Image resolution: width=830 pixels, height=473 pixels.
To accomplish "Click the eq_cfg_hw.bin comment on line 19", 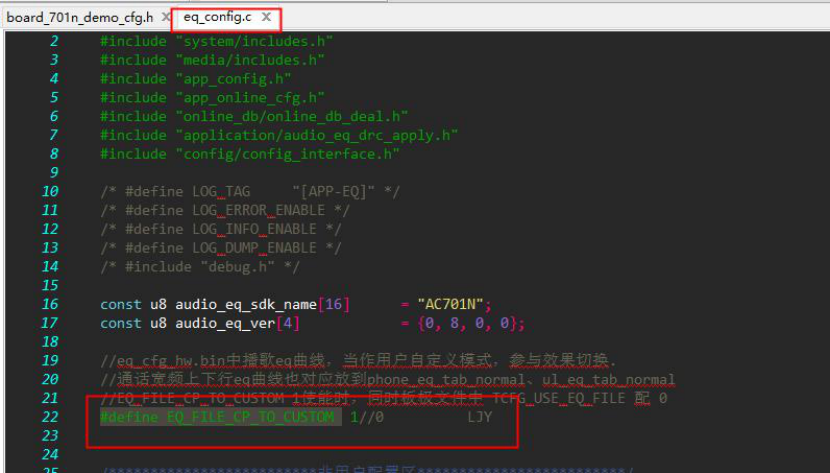I will 358,361.
